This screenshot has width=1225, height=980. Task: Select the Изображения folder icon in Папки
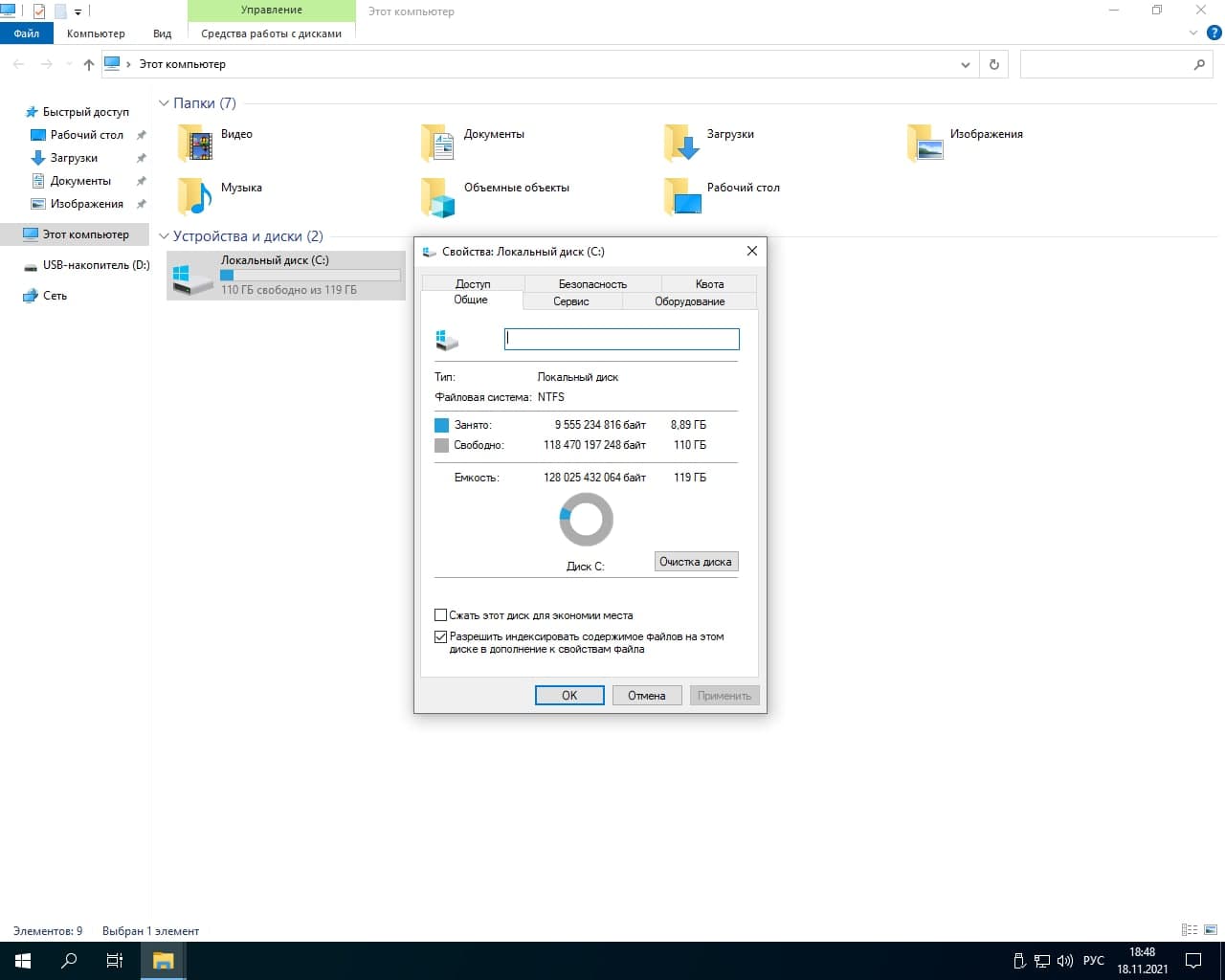click(924, 143)
